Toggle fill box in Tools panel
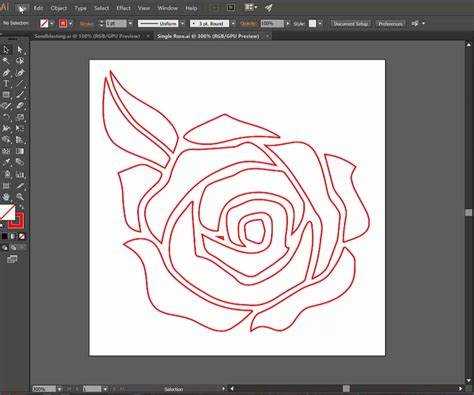Image resolution: width=474 pixels, height=395 pixels. (x=7, y=212)
